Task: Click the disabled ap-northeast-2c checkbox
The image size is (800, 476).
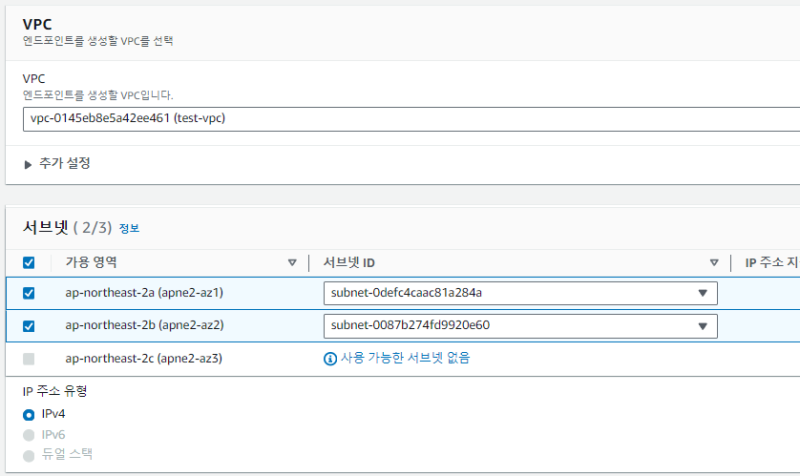Action: click(x=29, y=358)
